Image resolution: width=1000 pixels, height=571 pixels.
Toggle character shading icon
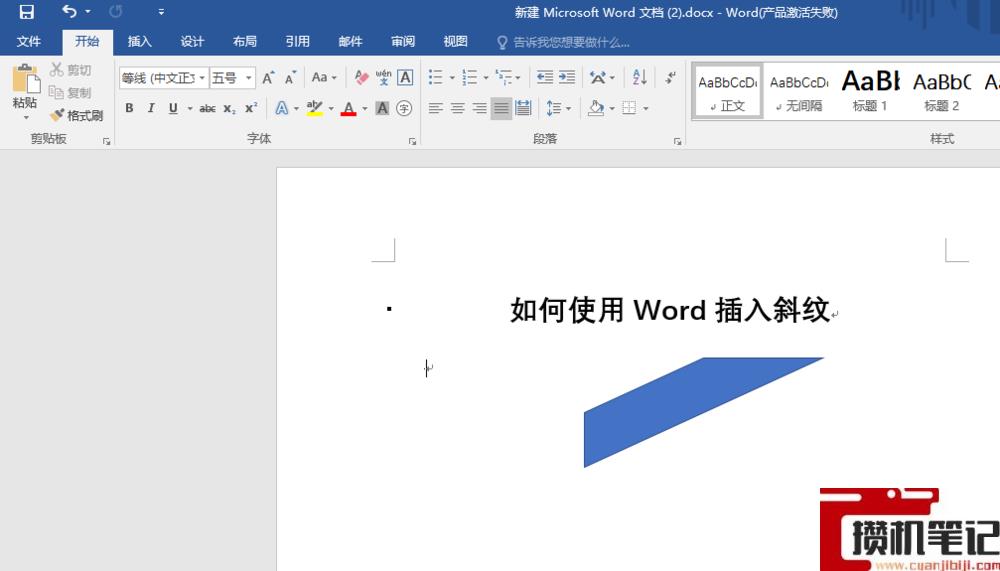click(x=382, y=108)
